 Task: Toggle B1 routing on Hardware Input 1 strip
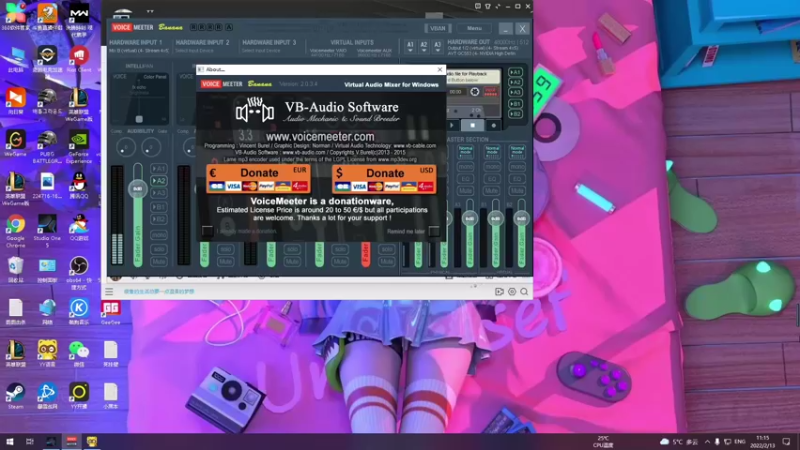click(x=159, y=207)
